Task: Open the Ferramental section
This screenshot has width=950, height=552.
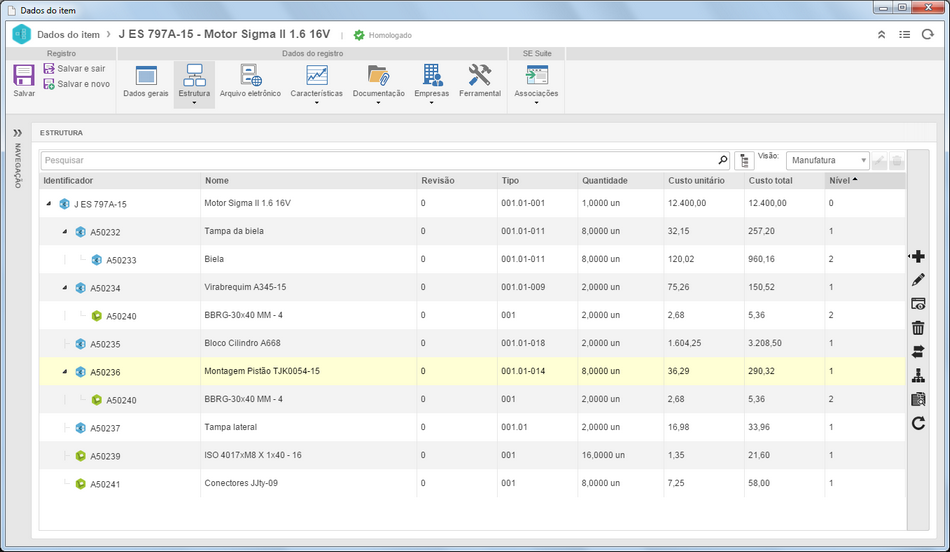Action: tap(480, 81)
